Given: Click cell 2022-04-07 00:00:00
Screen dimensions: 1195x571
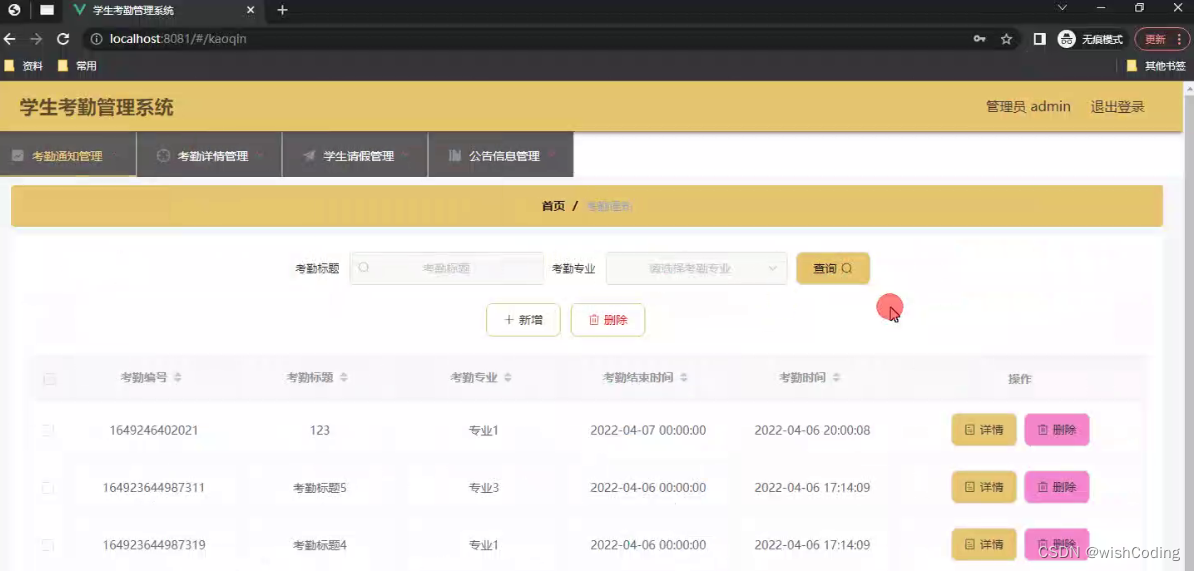Looking at the screenshot, I should click(x=648, y=430).
